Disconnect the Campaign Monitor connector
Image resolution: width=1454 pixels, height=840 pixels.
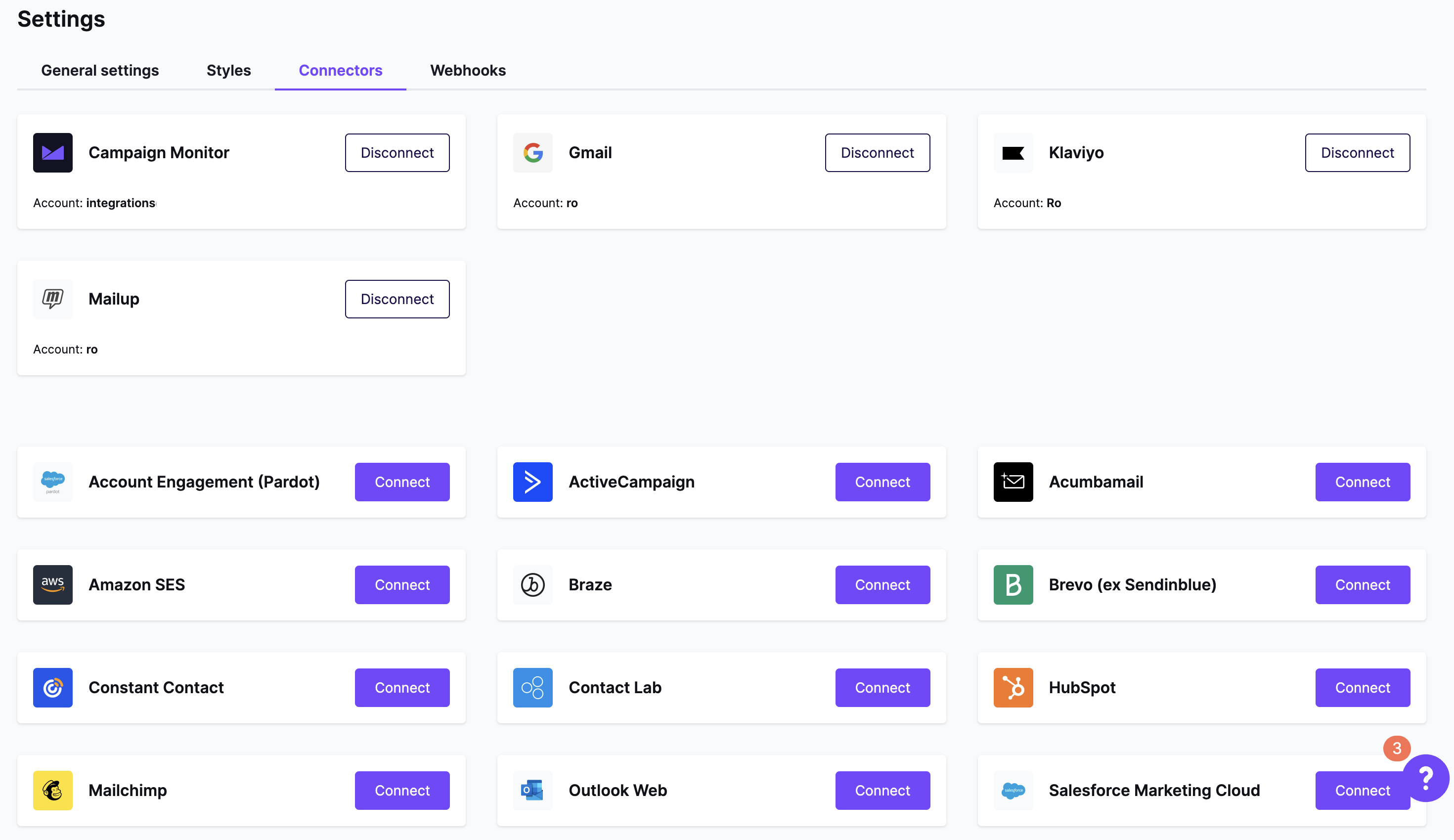[x=397, y=153]
